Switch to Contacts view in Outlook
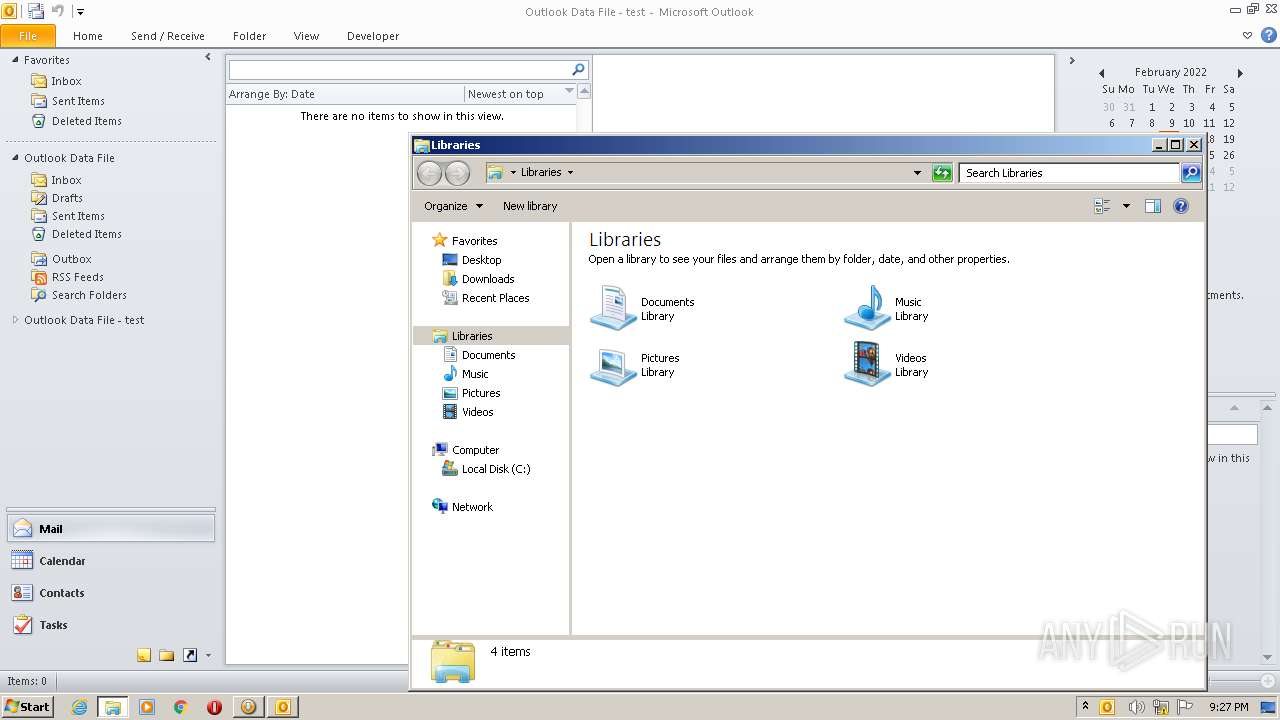 coord(111,593)
